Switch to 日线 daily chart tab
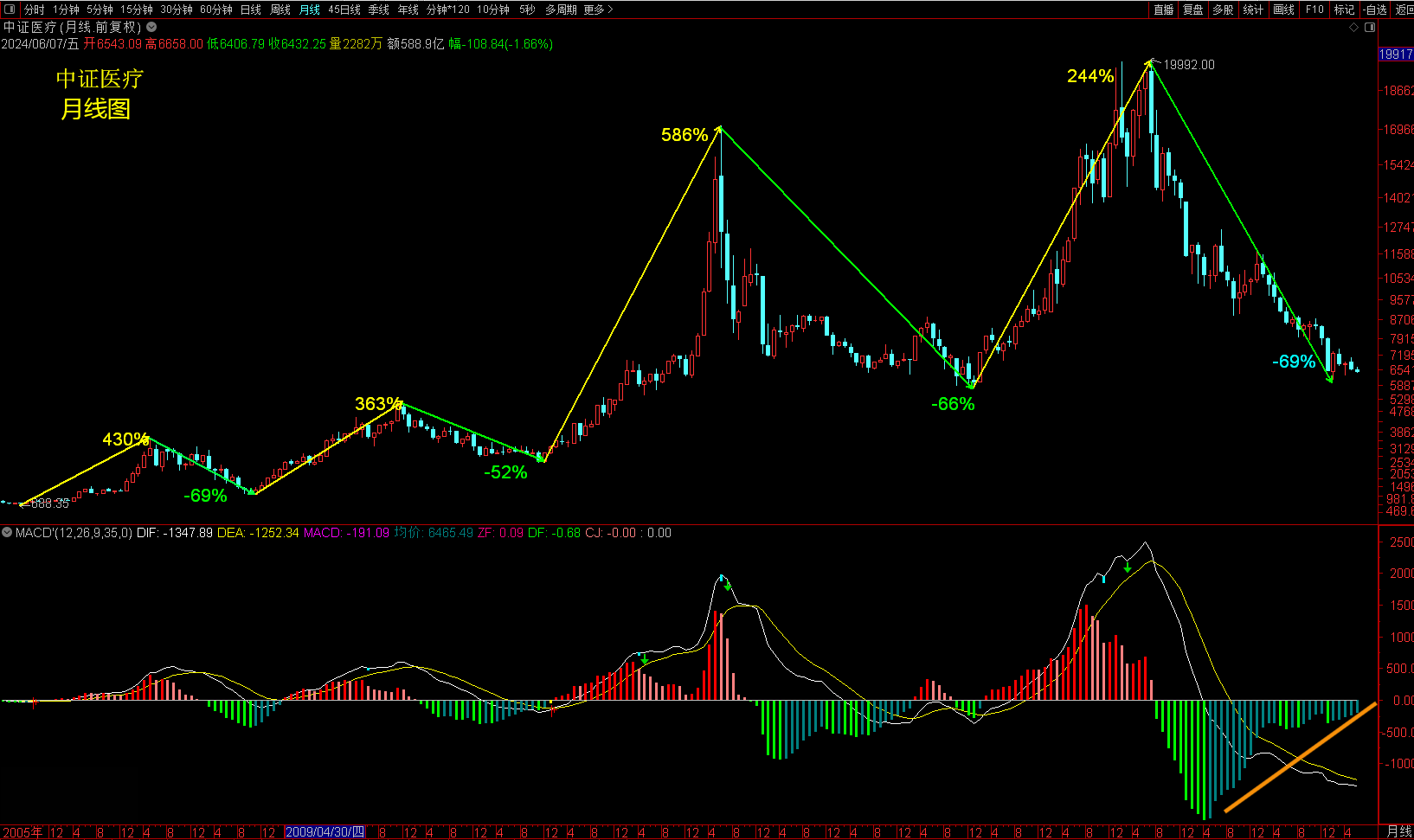 (x=251, y=10)
